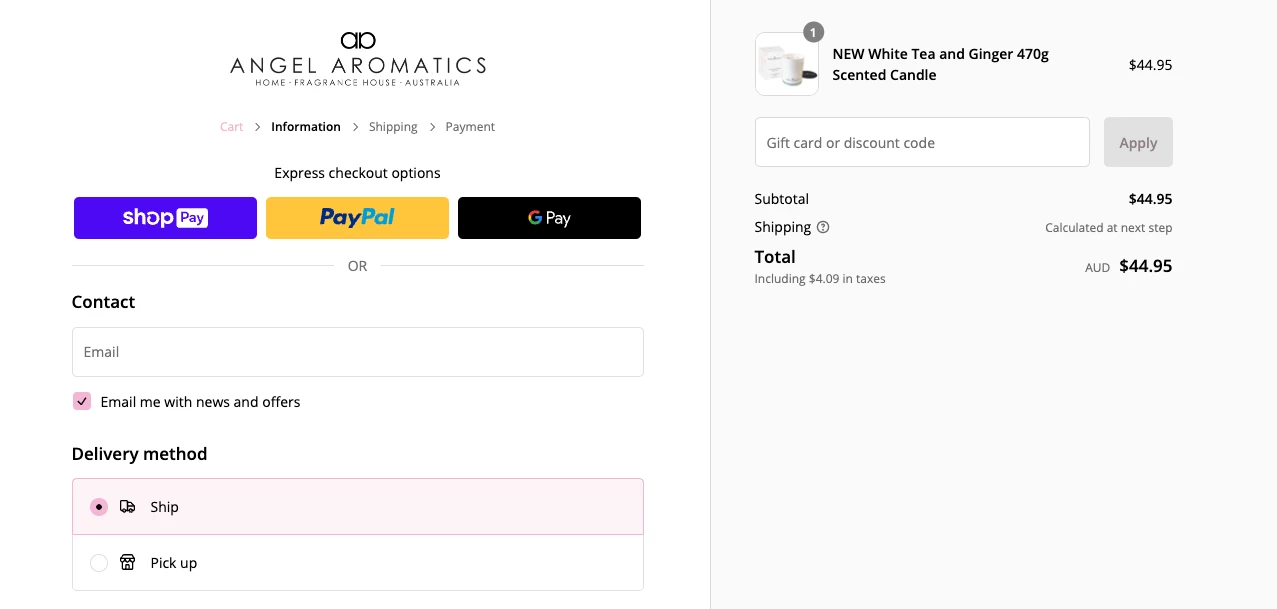Click the delivery truck icon
The width and height of the screenshot is (1277, 609).
point(127,507)
